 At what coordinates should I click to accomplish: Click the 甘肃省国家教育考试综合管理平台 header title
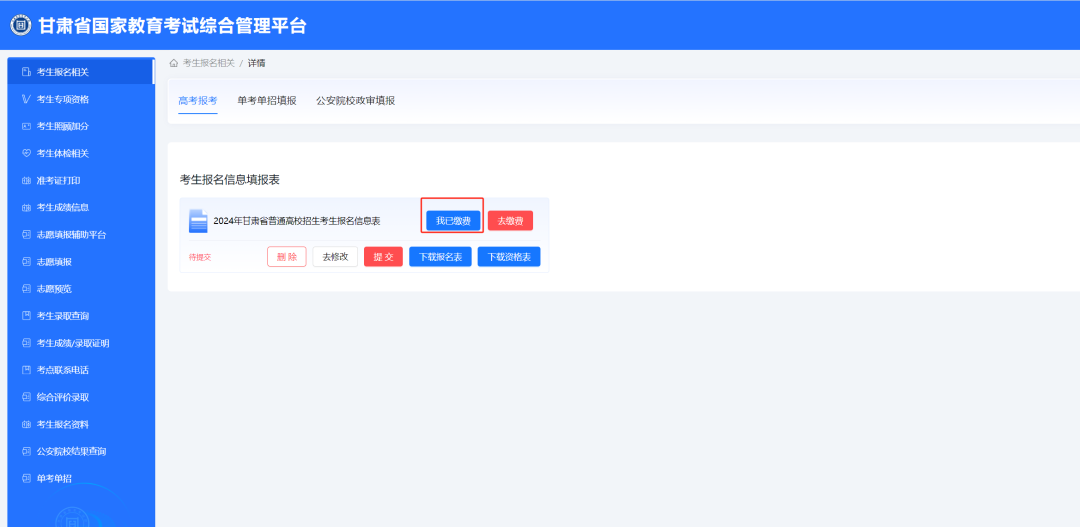pyautogui.click(x=172, y=26)
